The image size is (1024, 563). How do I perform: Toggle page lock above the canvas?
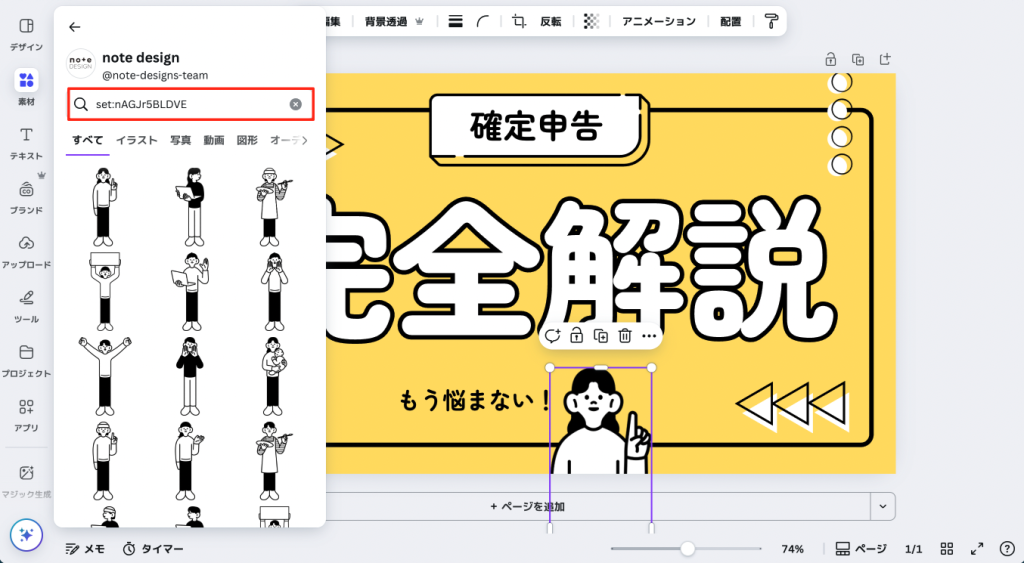coord(830,59)
